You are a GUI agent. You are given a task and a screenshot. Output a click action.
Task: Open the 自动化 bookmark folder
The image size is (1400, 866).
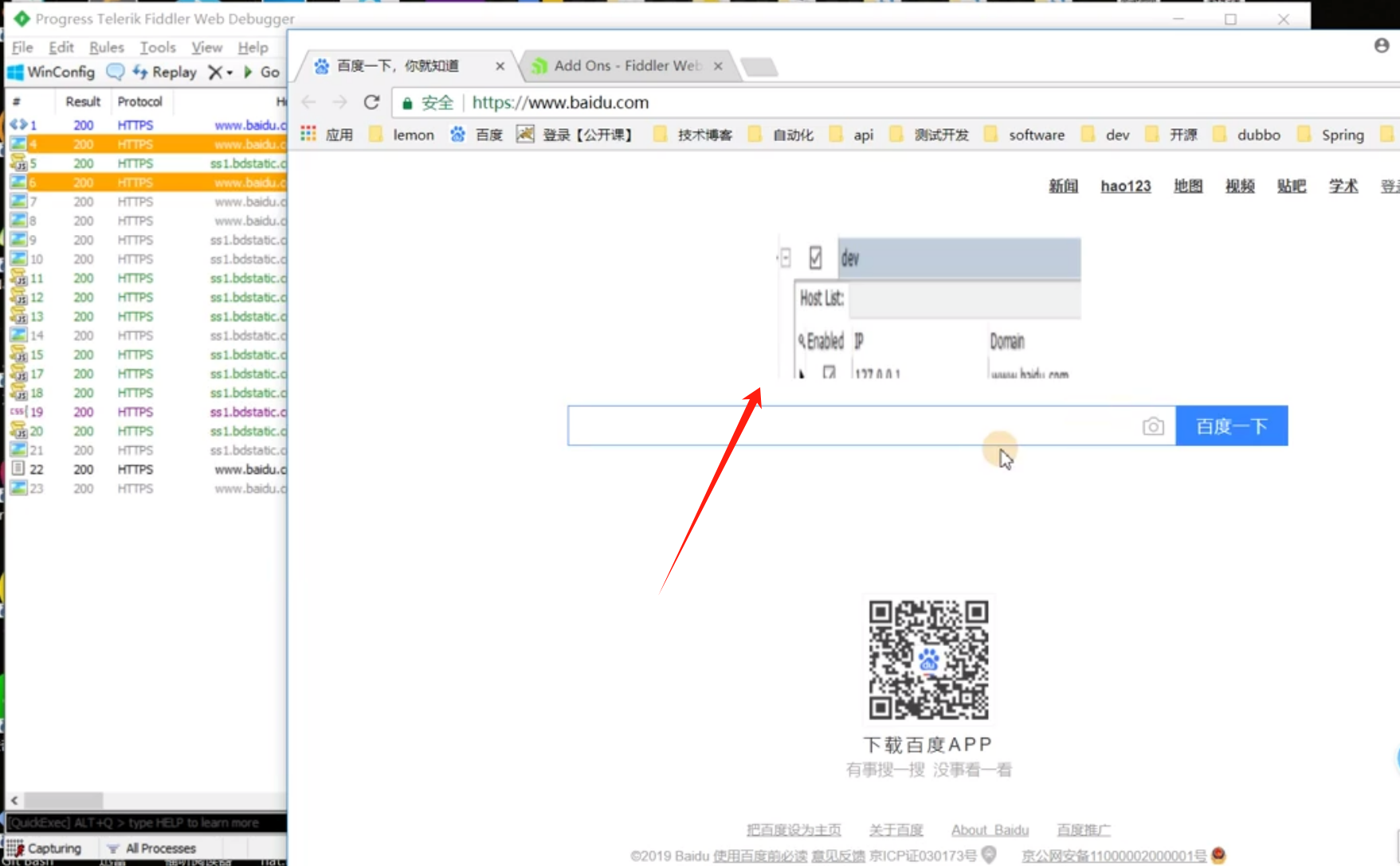(x=781, y=135)
